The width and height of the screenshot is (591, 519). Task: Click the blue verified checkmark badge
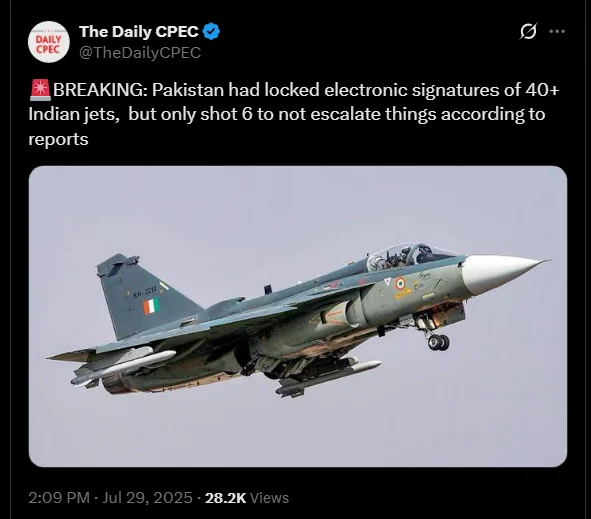(x=211, y=32)
